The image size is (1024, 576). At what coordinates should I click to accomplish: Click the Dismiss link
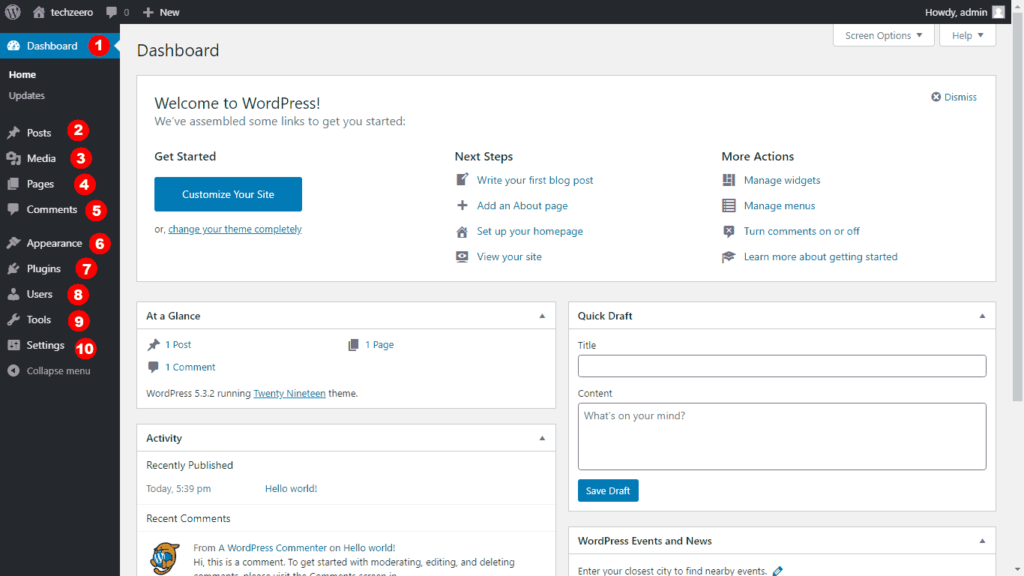(960, 97)
